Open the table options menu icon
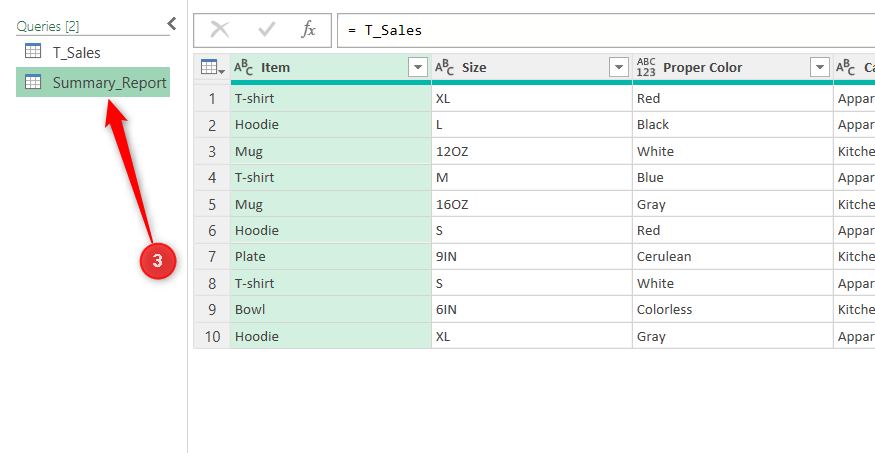 point(212,68)
